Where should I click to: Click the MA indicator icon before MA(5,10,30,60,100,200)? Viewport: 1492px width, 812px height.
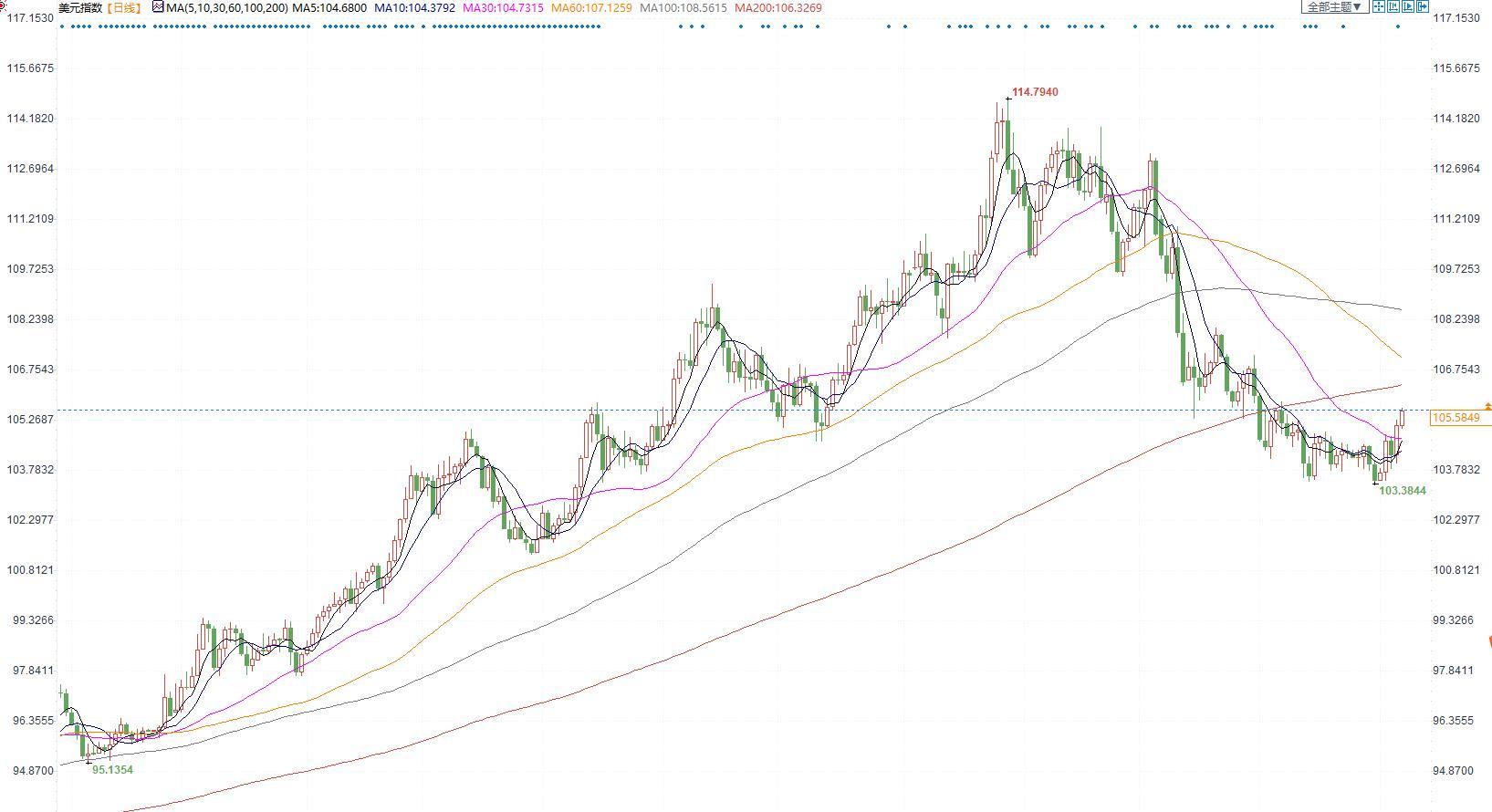(159, 7)
